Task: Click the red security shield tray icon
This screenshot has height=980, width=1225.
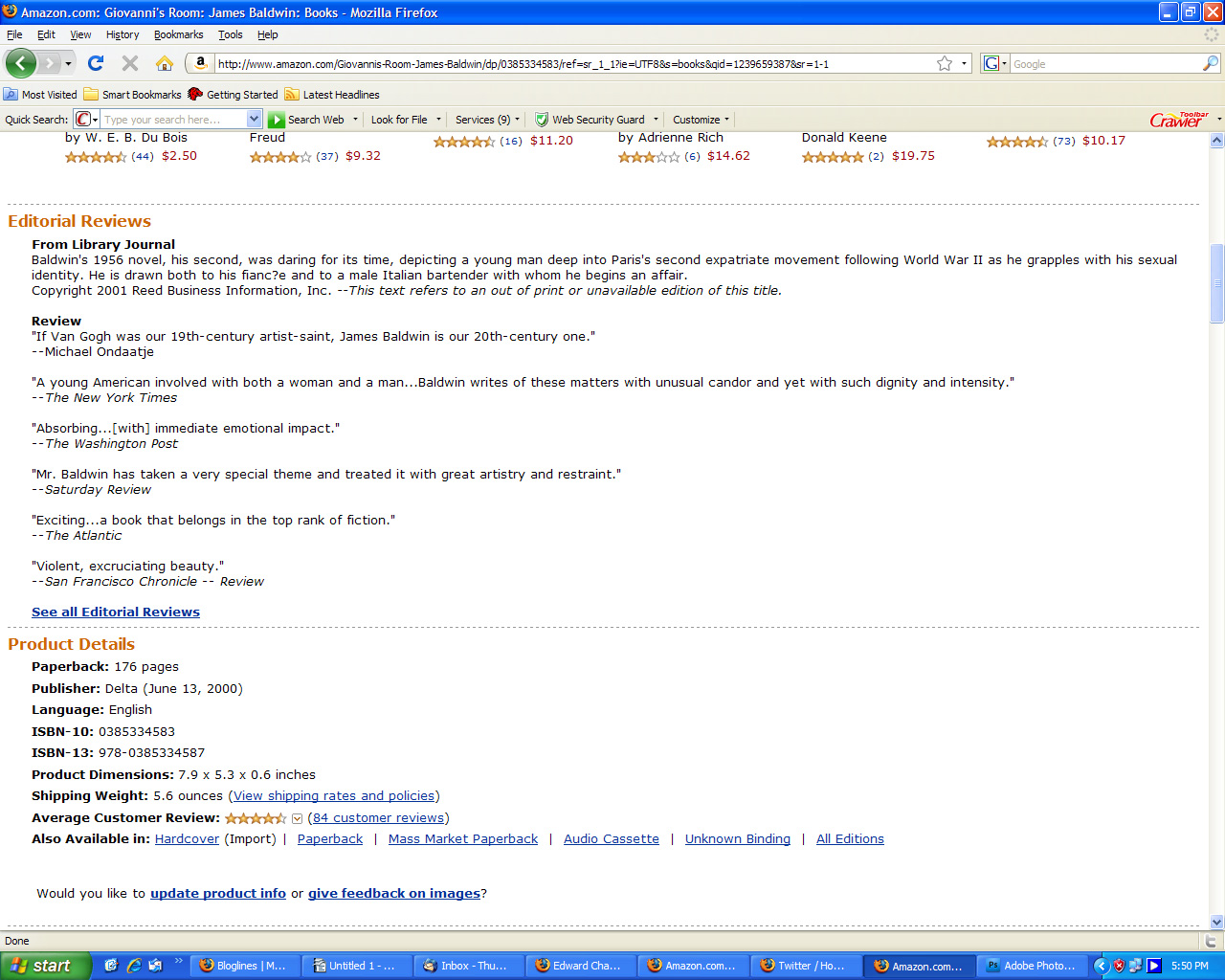Action: pyautogui.click(x=1119, y=966)
